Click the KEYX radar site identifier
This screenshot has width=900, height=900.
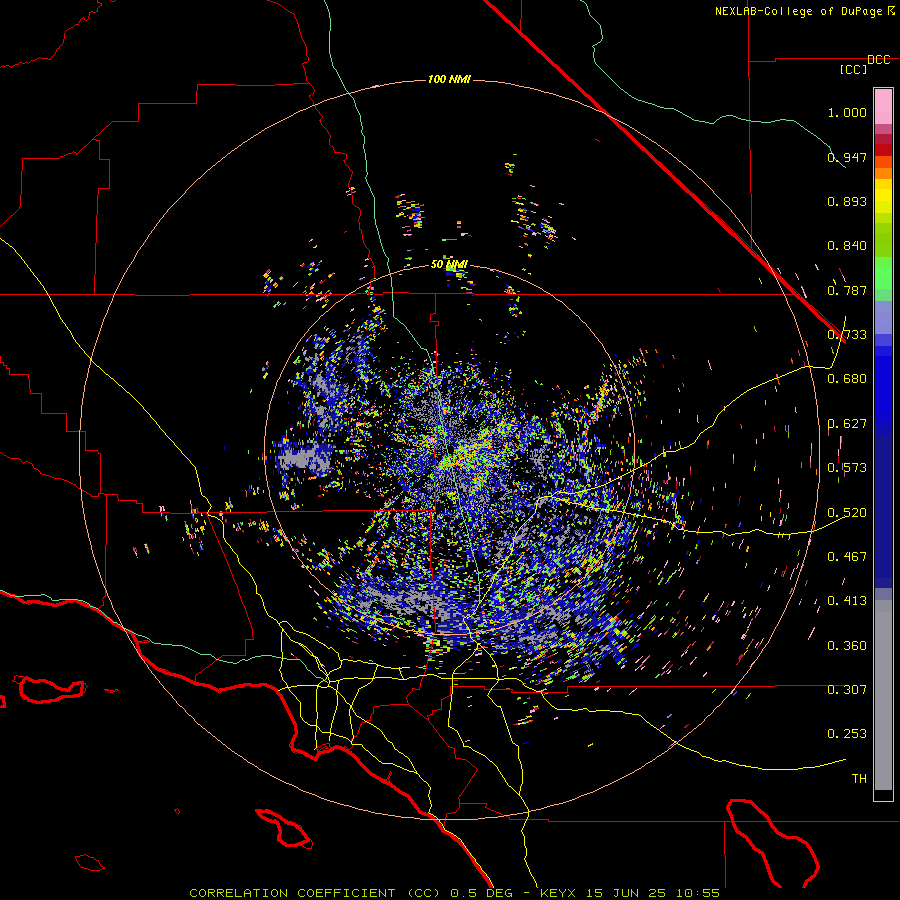560,893
